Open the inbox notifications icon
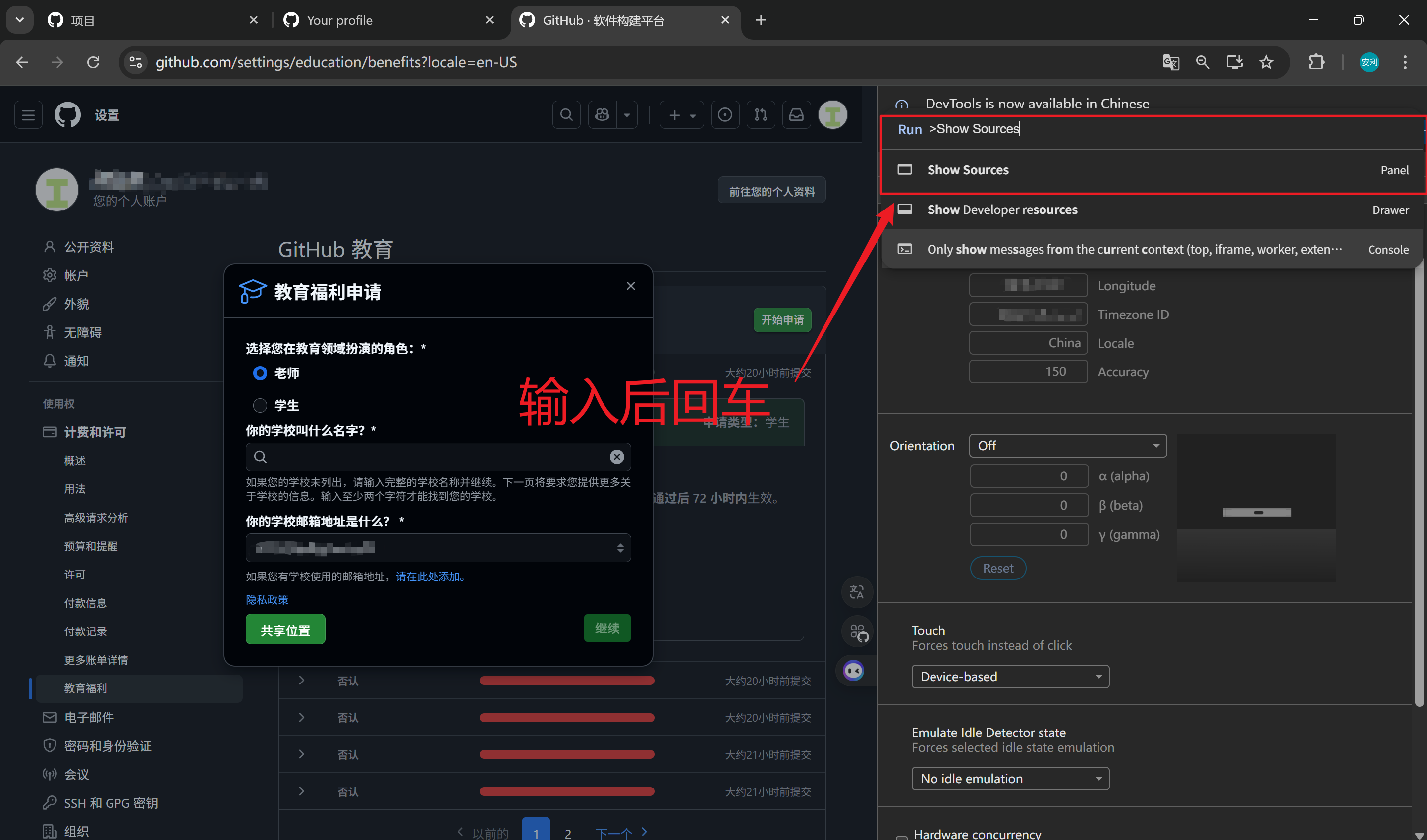 point(796,115)
